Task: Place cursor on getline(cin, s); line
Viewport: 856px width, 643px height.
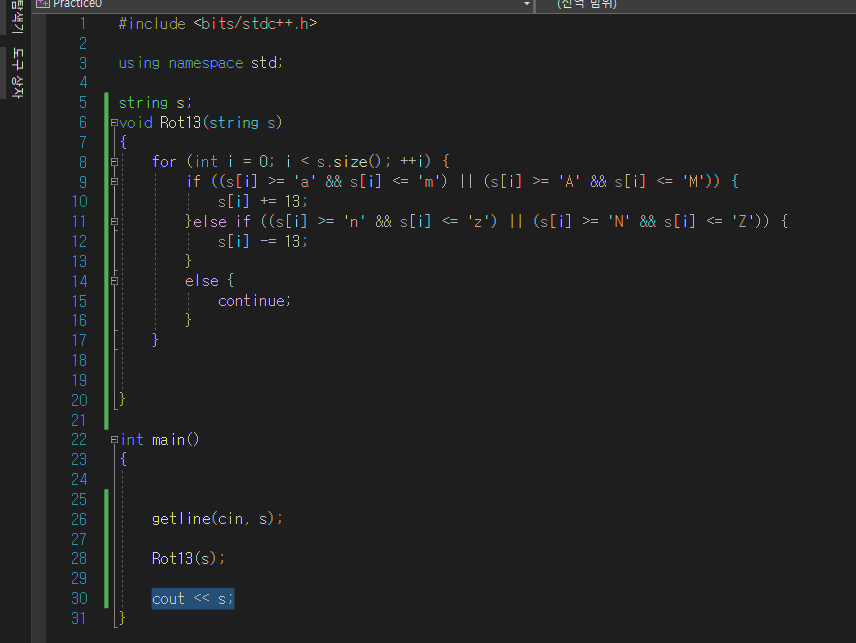Action: click(x=217, y=519)
